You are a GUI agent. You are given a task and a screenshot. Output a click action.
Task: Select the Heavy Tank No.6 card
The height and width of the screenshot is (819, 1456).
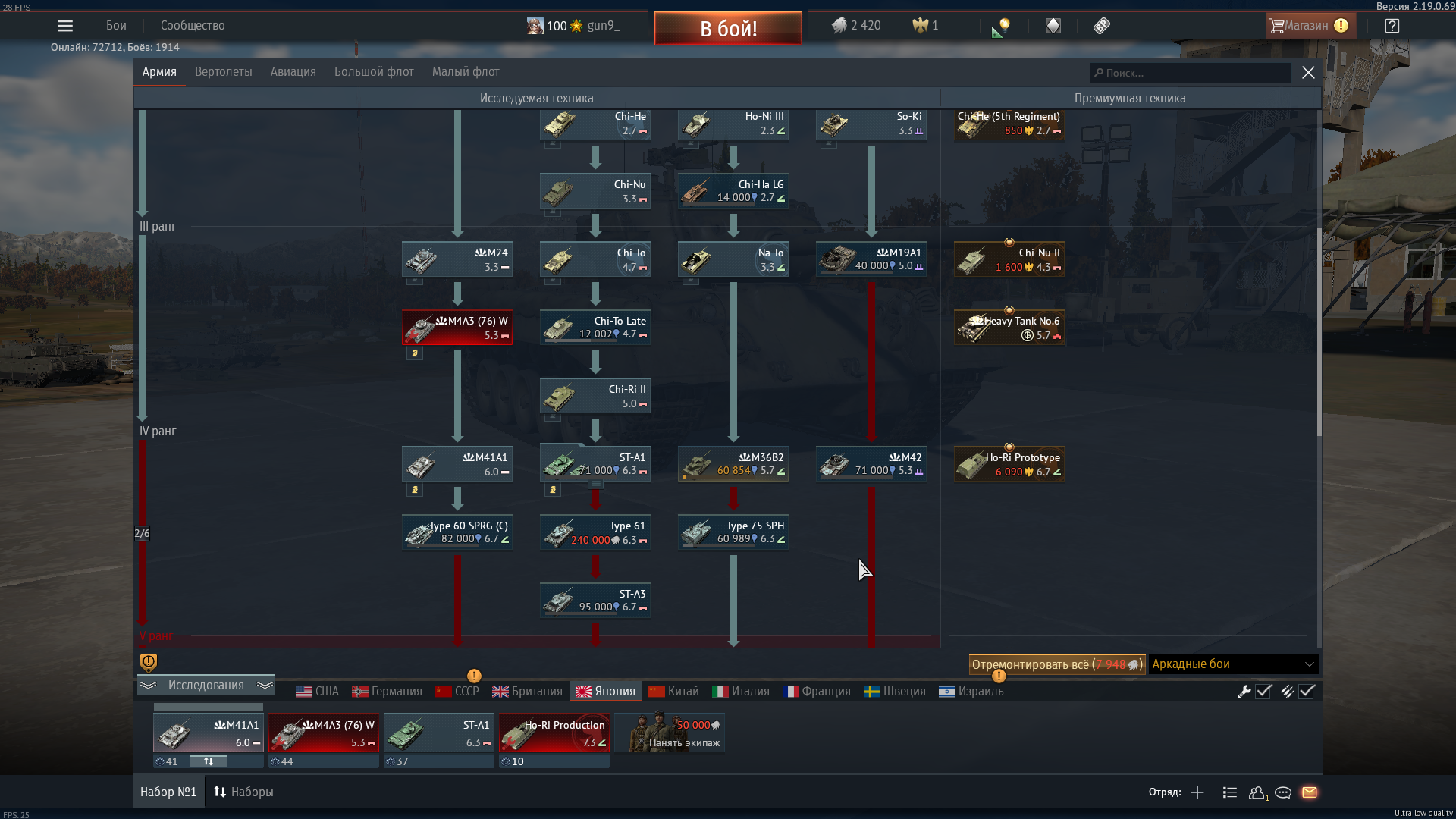pos(1009,328)
